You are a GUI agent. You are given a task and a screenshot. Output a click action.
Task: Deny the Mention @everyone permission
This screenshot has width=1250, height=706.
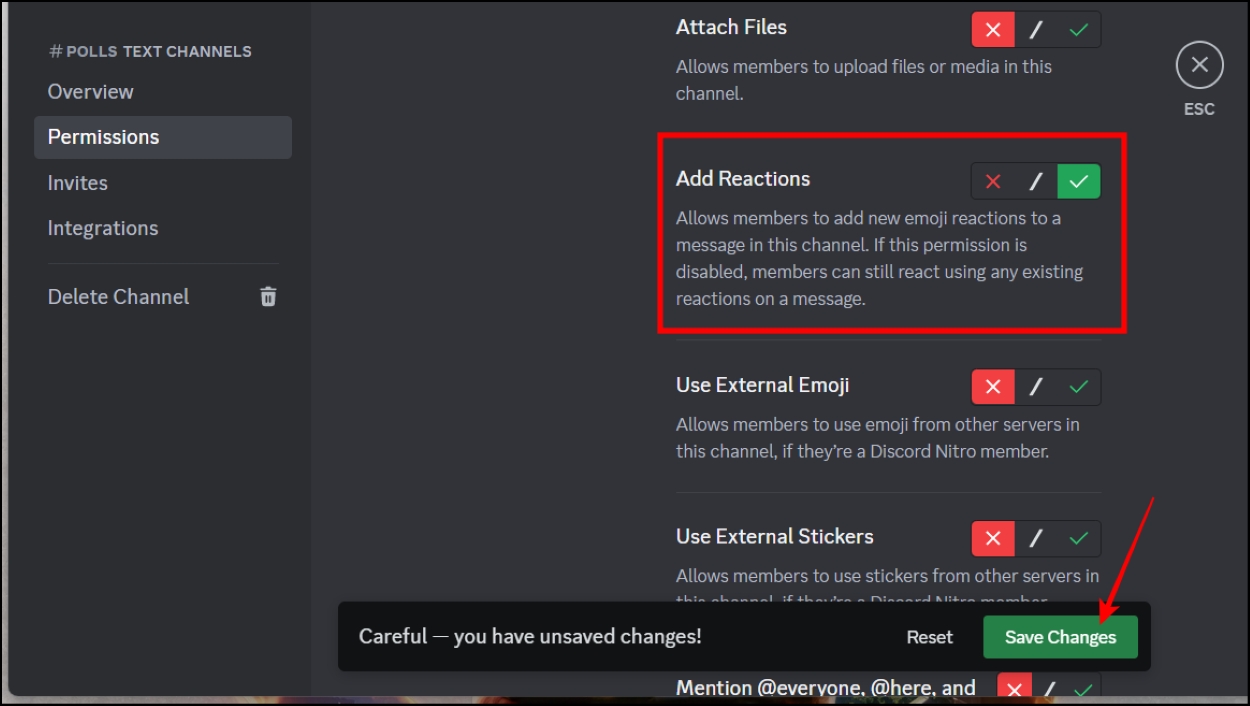point(1014,689)
